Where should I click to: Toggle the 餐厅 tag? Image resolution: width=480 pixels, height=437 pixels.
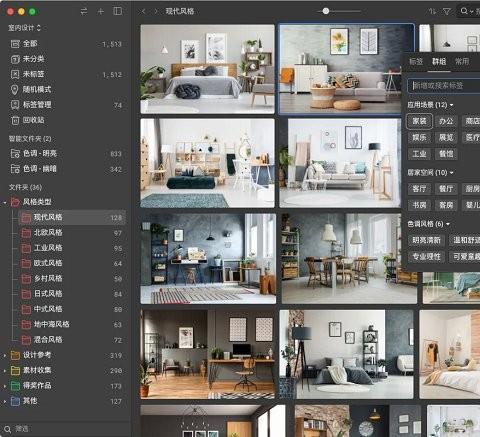click(x=446, y=189)
